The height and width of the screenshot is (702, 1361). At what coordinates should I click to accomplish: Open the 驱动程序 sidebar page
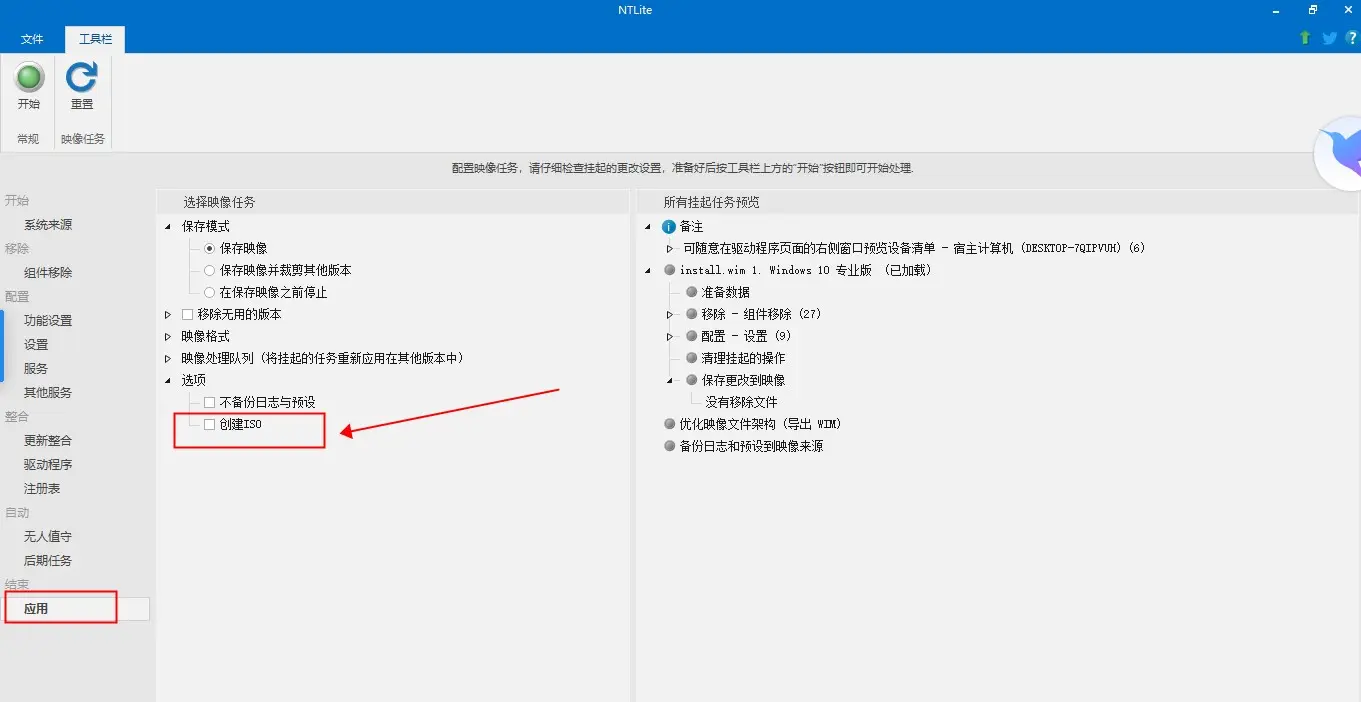pos(48,464)
